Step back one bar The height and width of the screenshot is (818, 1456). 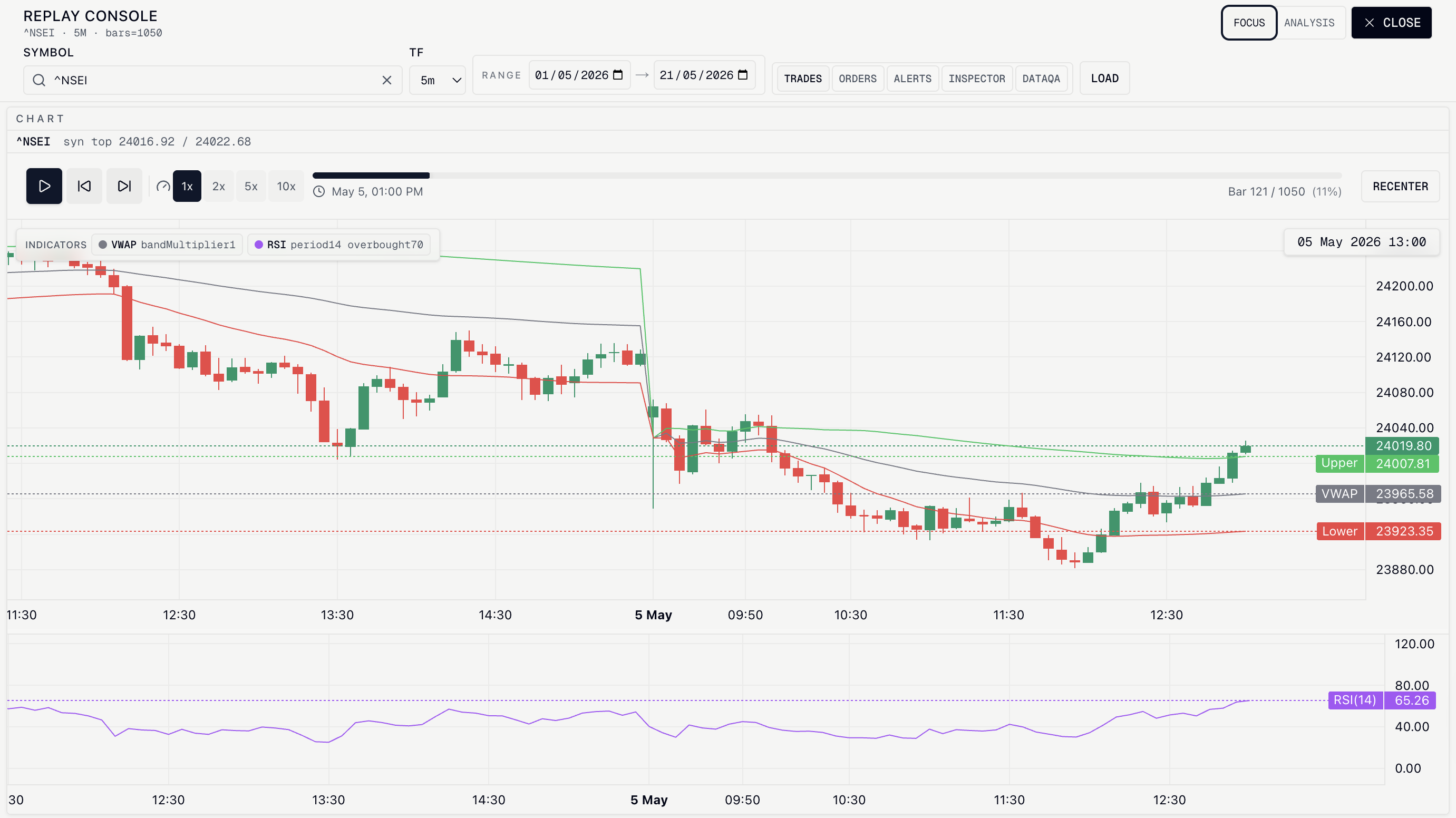[84, 186]
